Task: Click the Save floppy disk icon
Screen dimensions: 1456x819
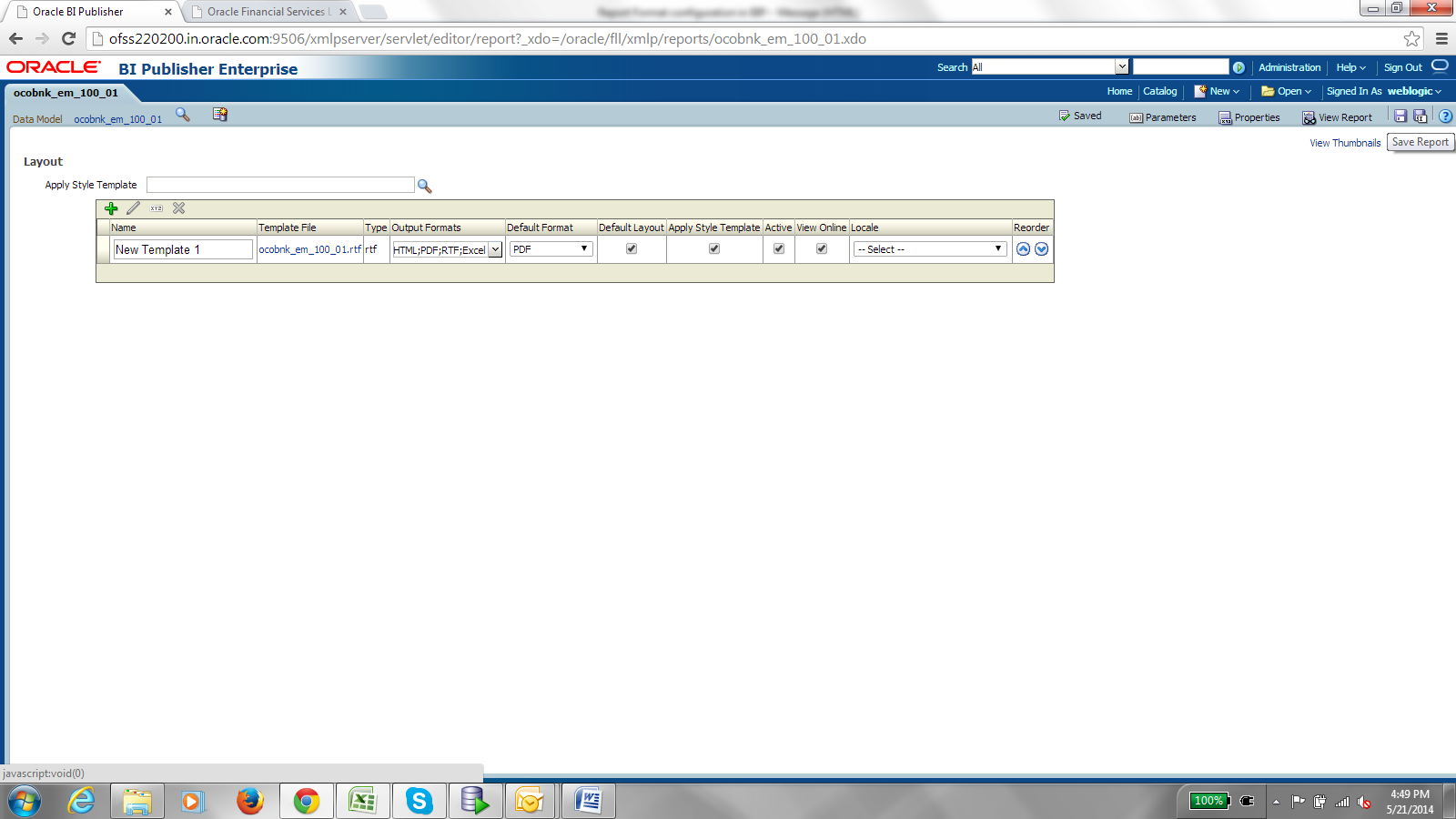Action: 1400,116
